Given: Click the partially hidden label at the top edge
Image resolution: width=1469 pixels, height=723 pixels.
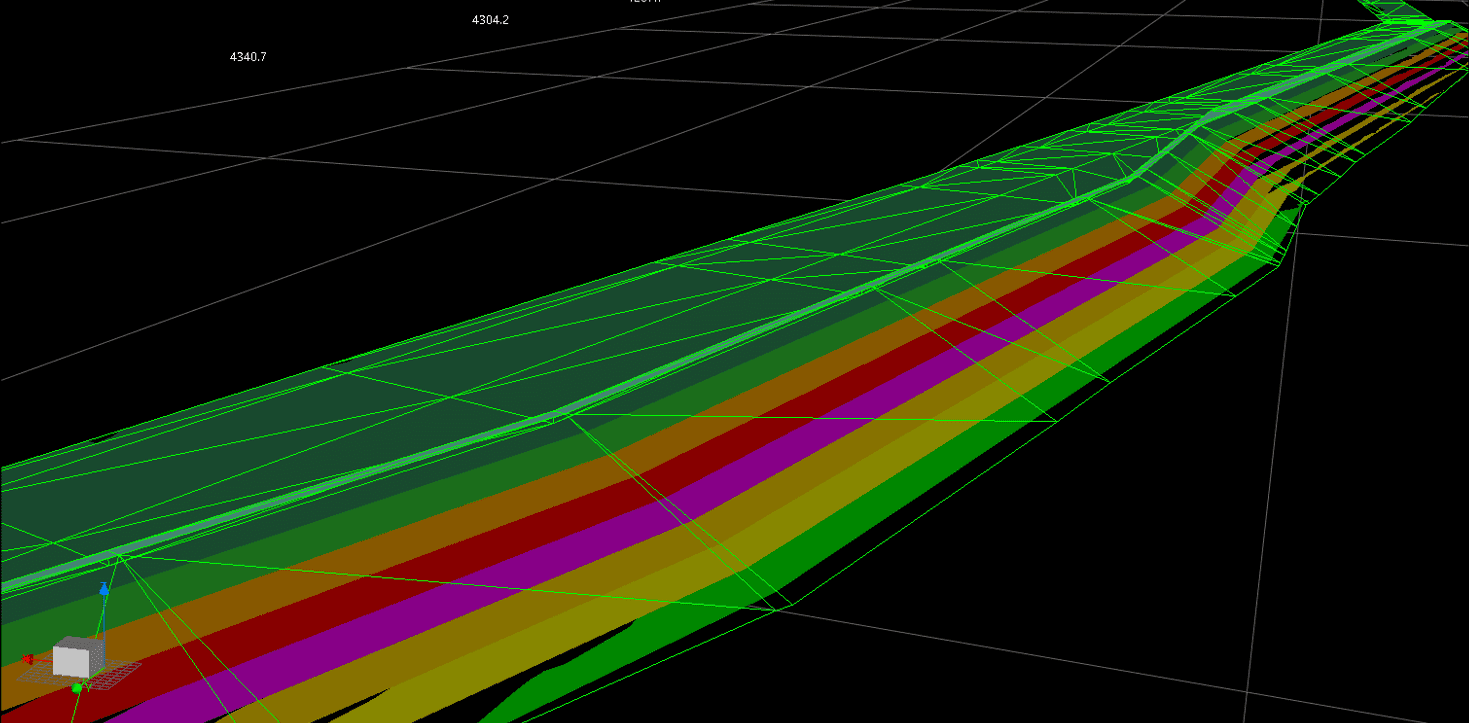Looking at the screenshot, I should point(644,2).
